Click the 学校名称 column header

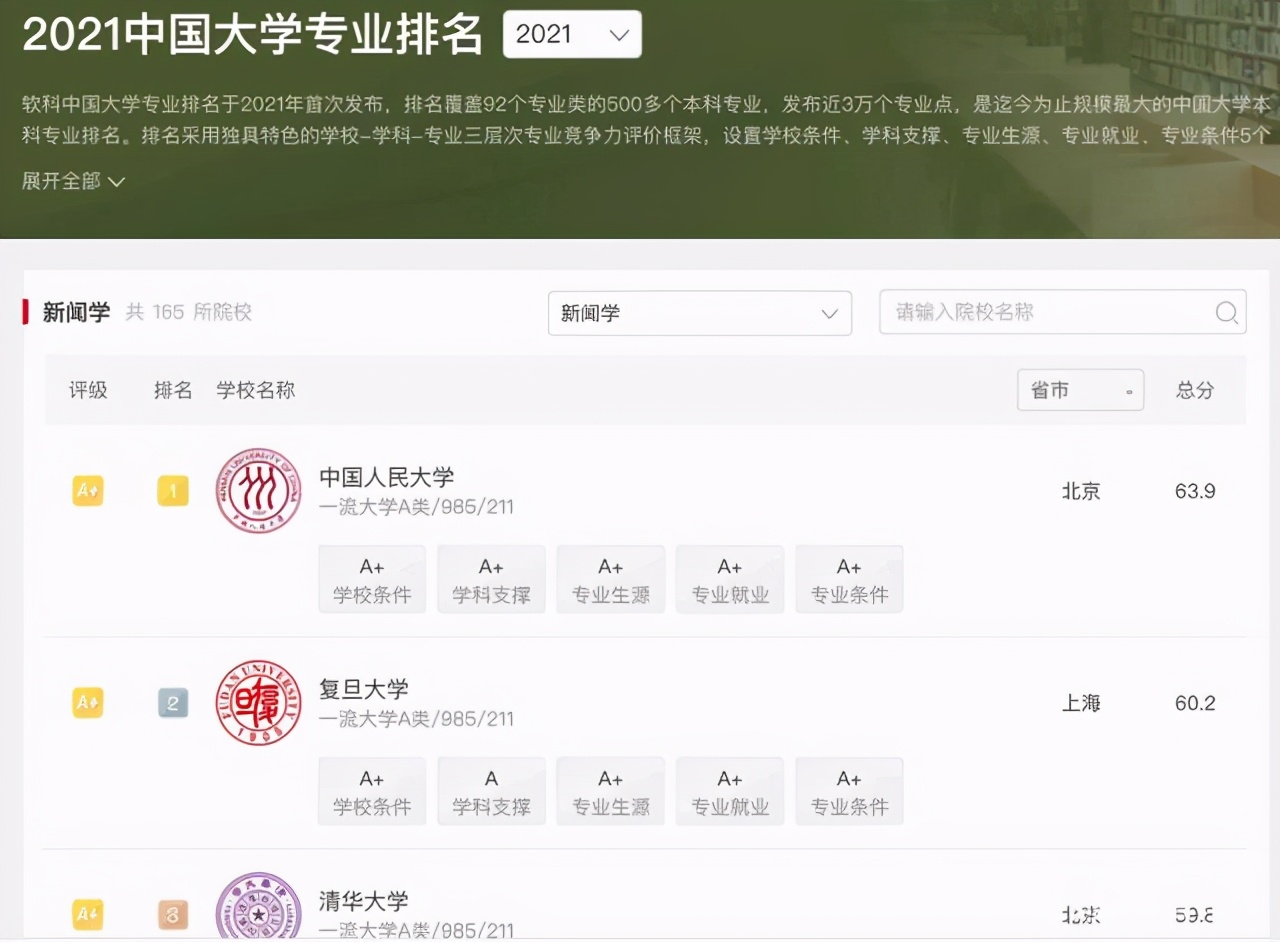(x=256, y=390)
